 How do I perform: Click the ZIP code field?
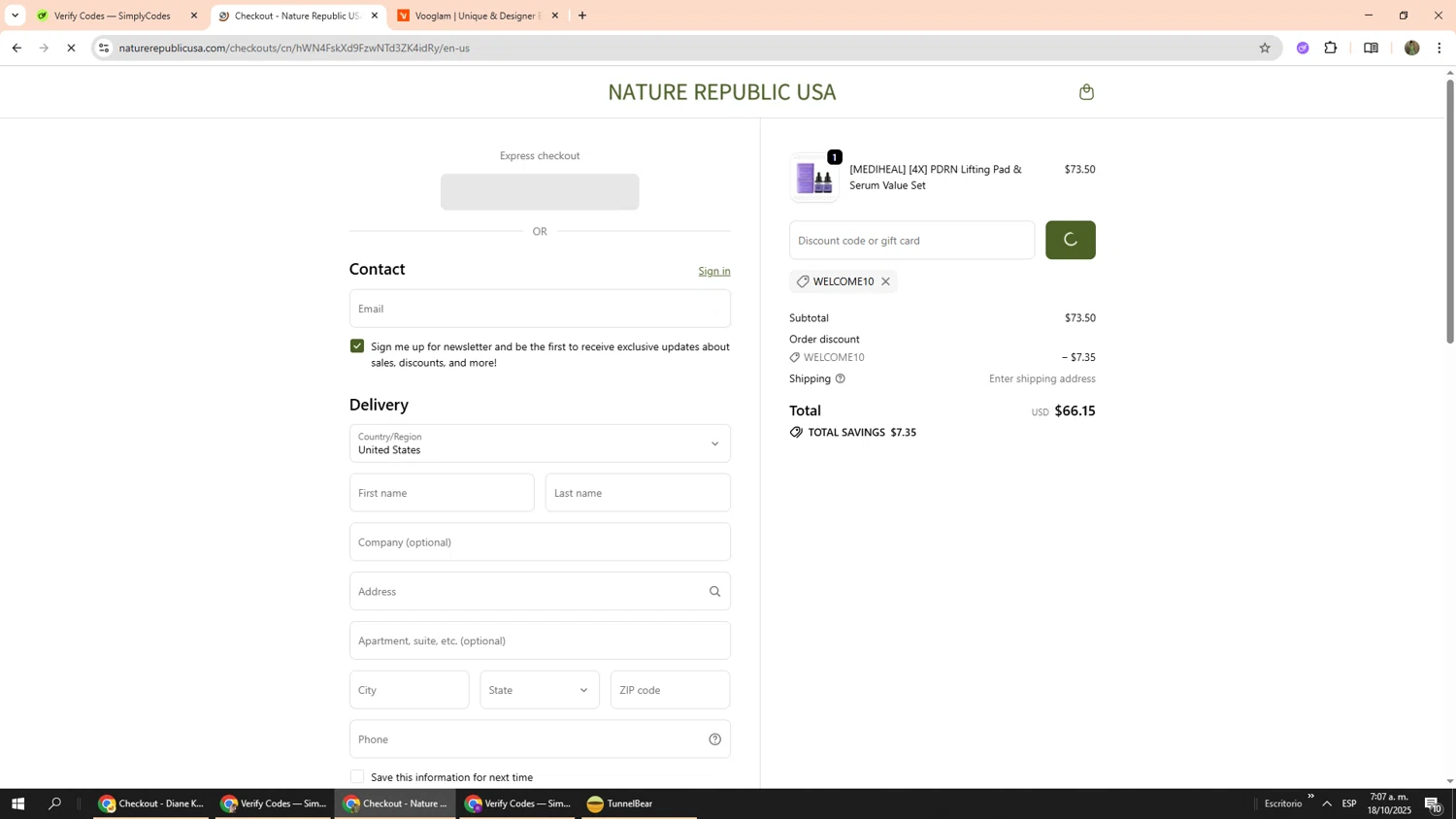pos(670,690)
